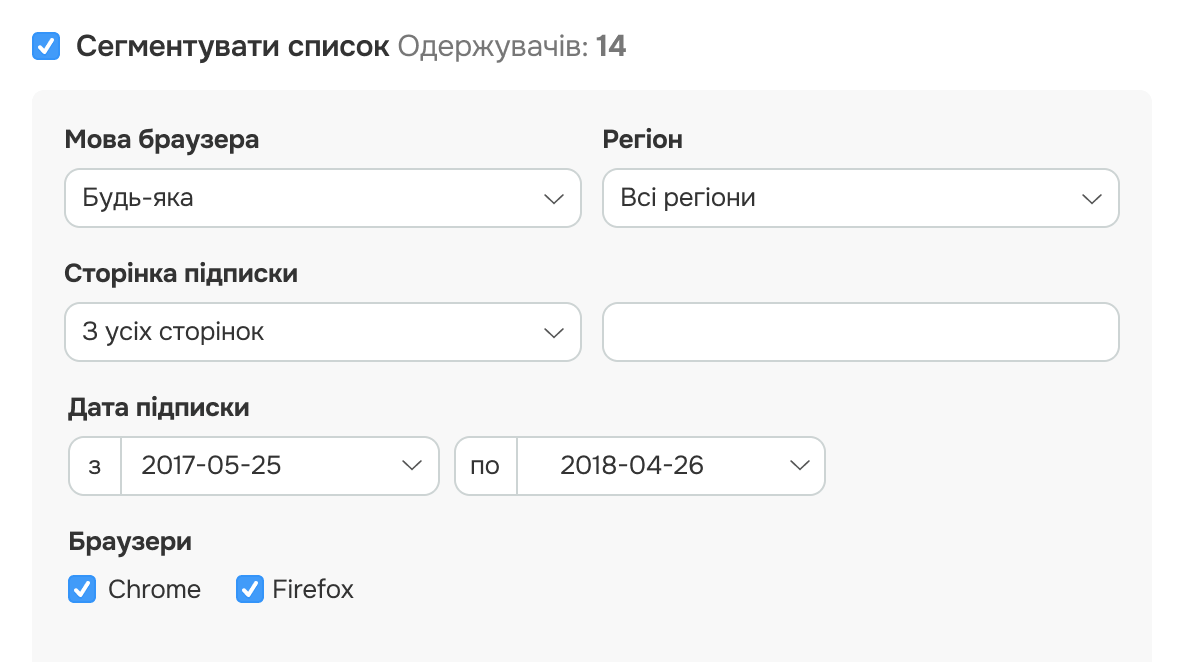Viewport: 1184px width, 662px height.
Task: Uncheck the Сегментувати список checkbox
Action: [46, 46]
